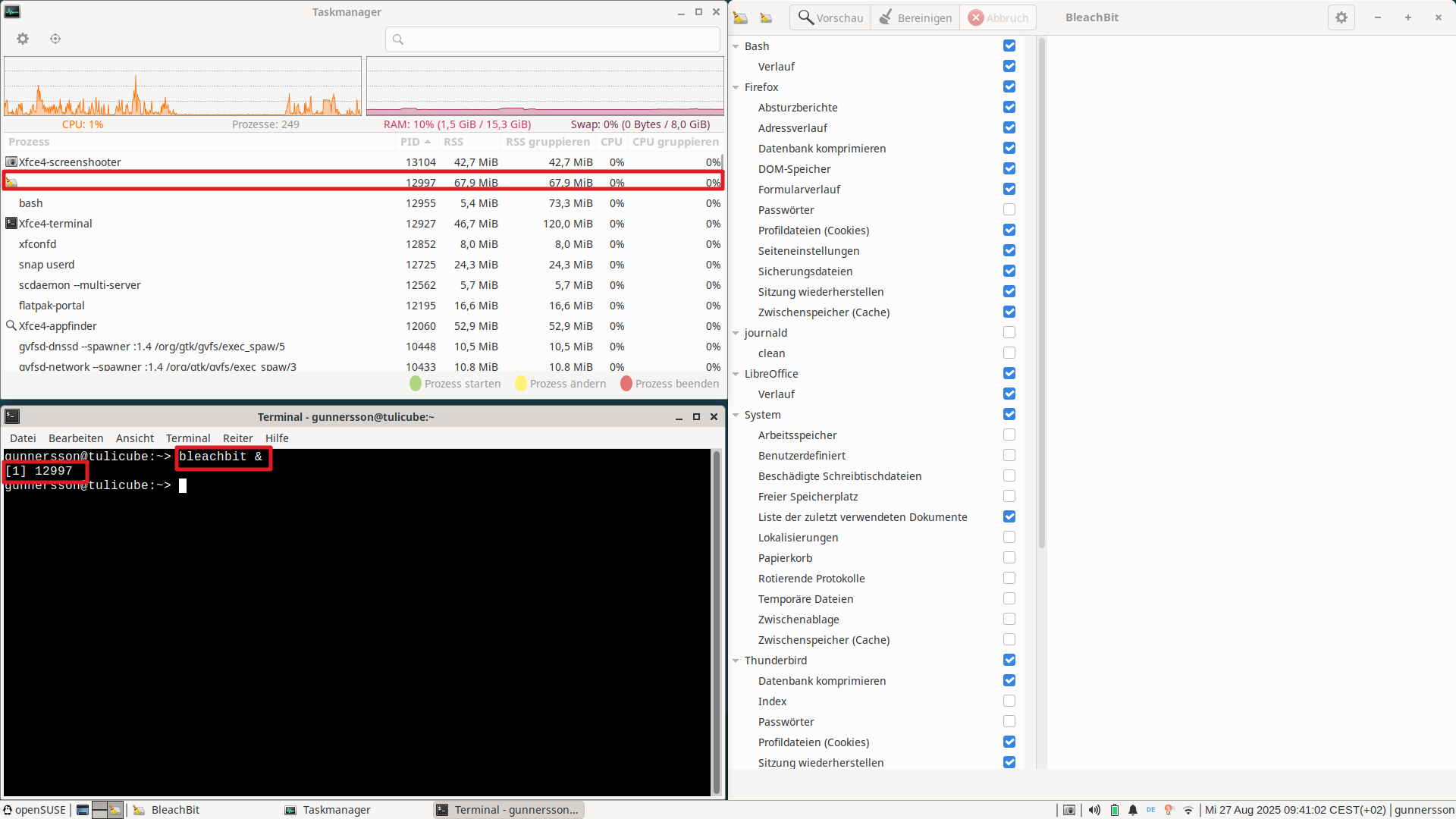Click the second BleachBit broom icon in header
This screenshot has width=1456, height=819.
click(x=767, y=17)
